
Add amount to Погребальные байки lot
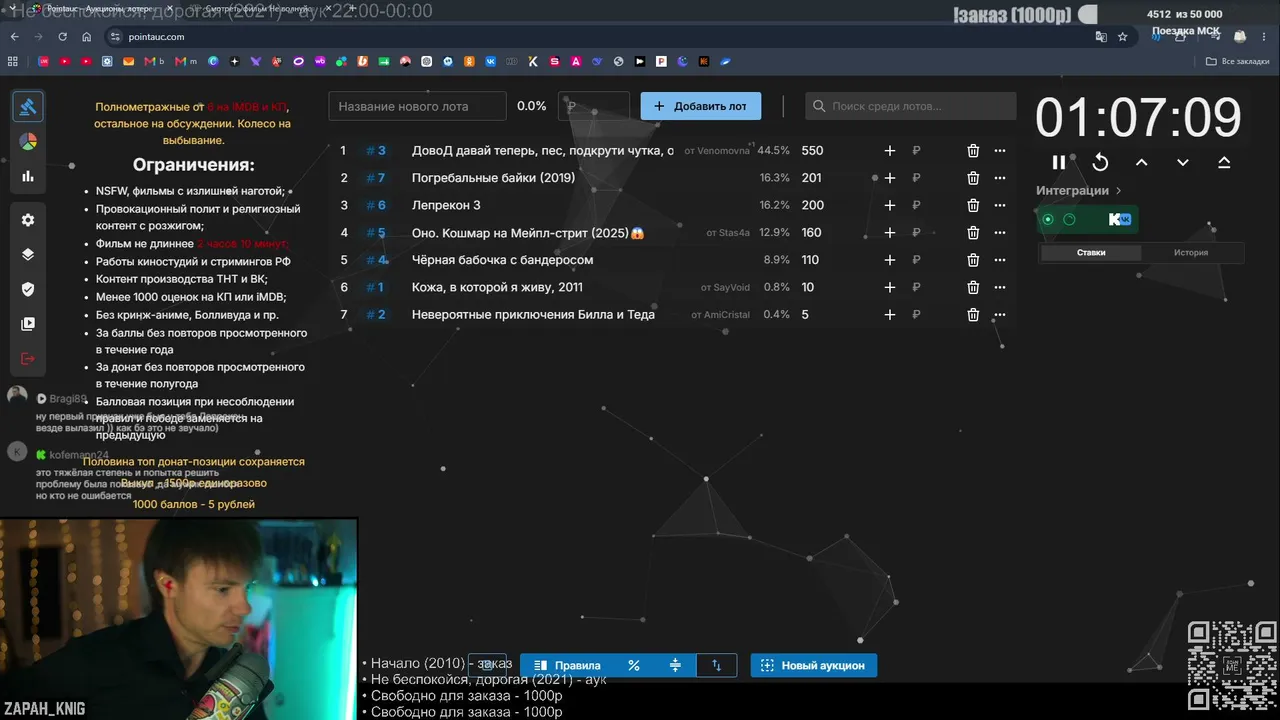tap(890, 178)
